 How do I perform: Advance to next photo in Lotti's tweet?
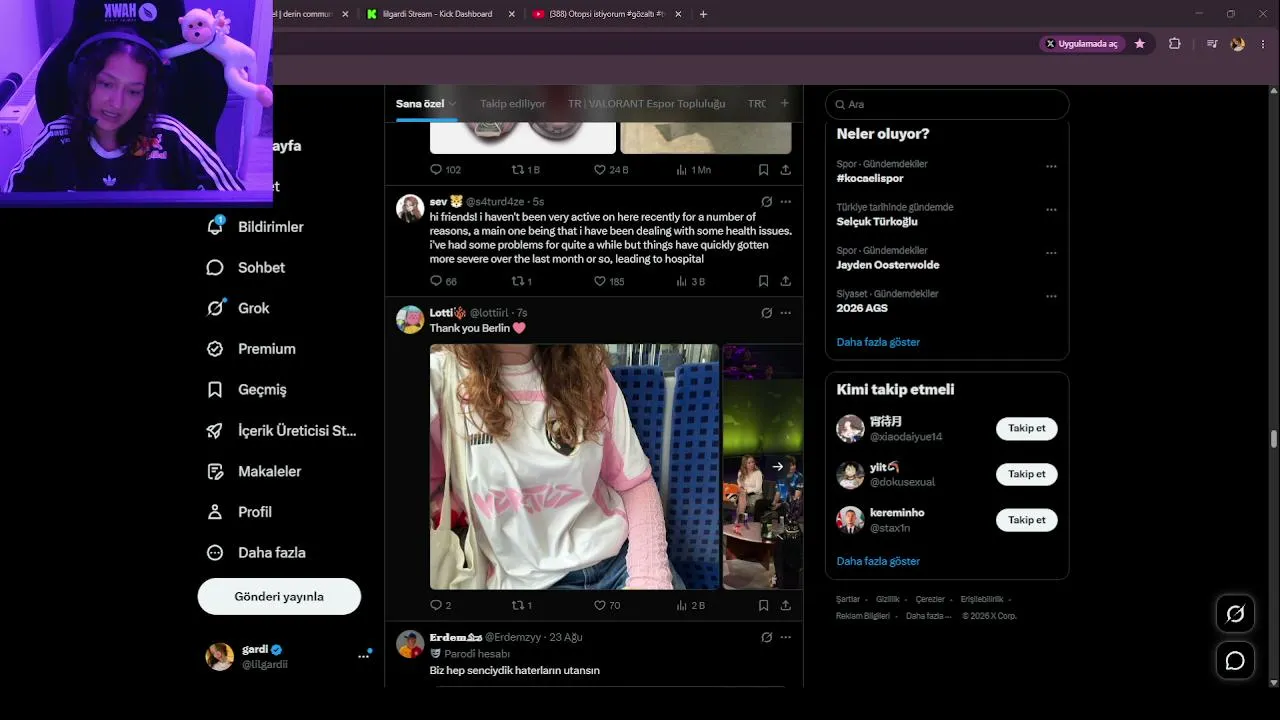[x=777, y=467]
